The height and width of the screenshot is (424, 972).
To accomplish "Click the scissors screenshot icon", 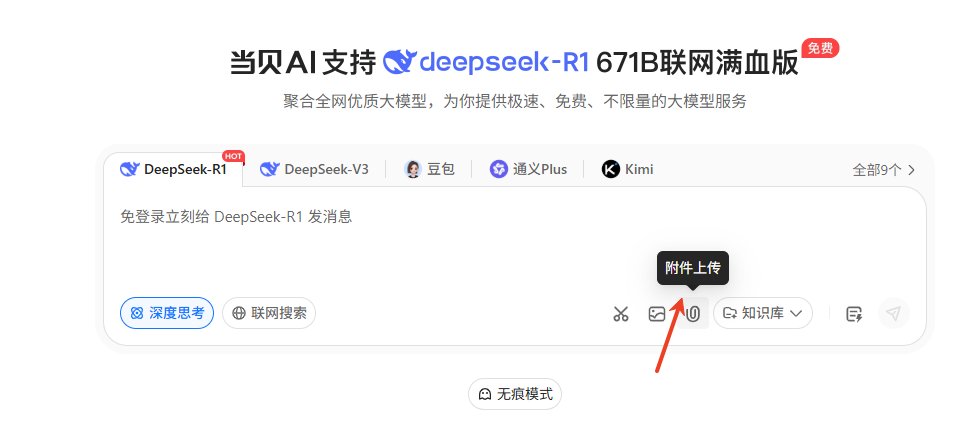I will point(621,314).
